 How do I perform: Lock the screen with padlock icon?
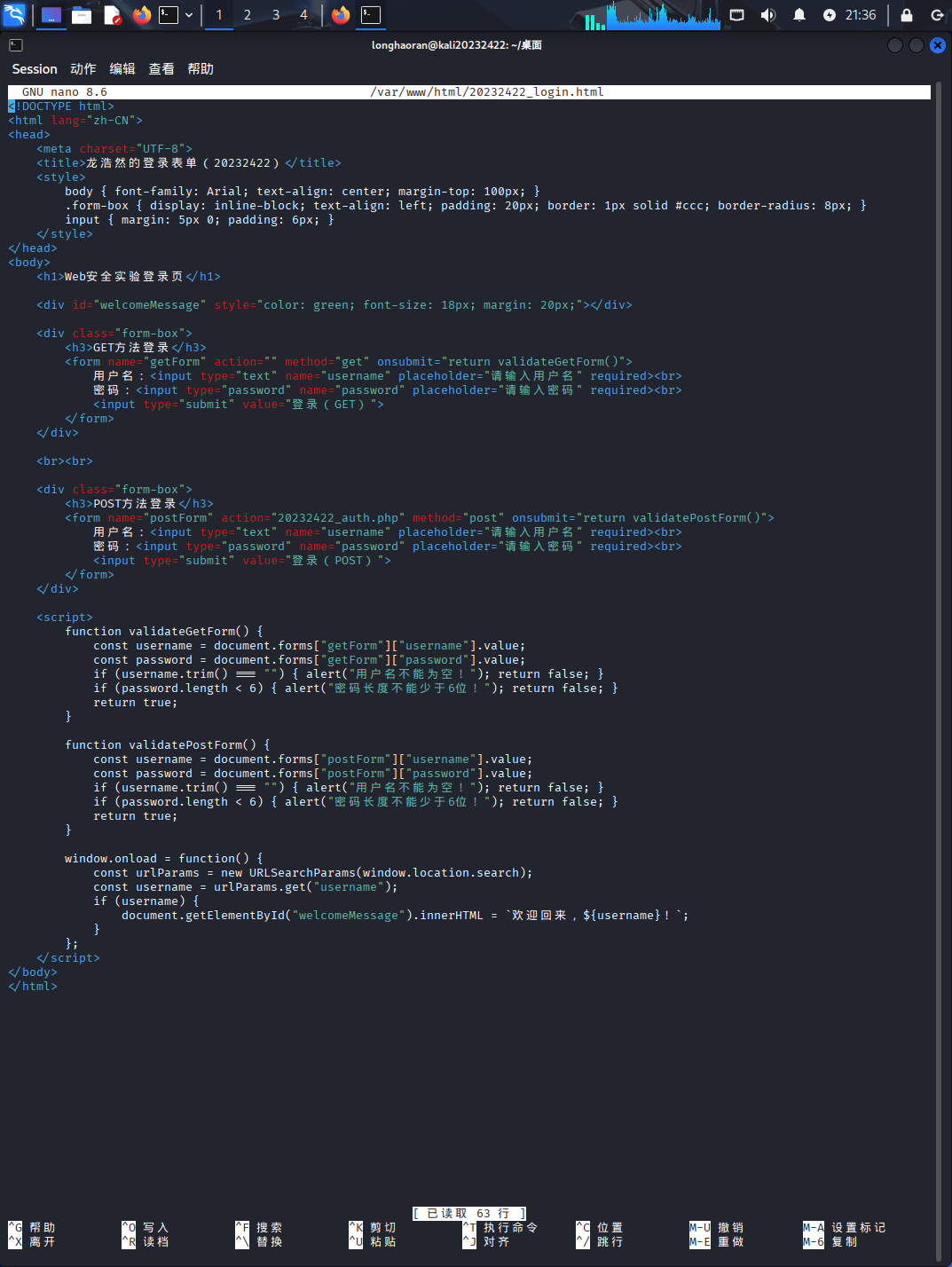pyautogui.click(x=906, y=15)
